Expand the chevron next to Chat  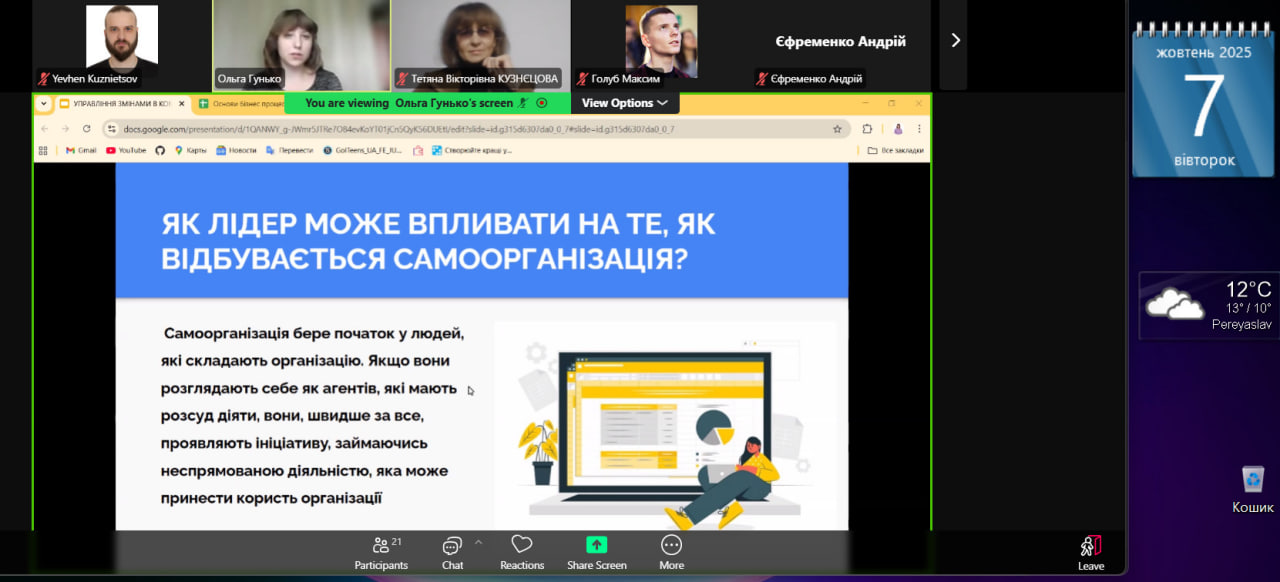(478, 543)
